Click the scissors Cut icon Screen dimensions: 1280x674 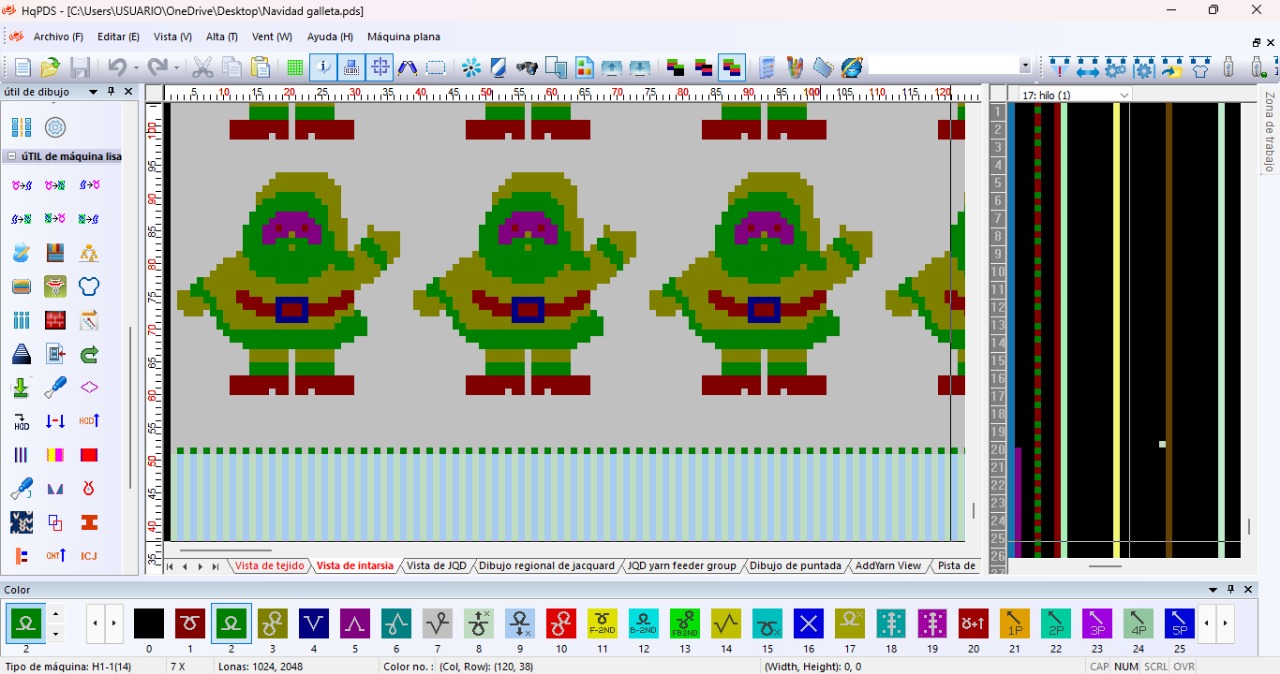[203, 68]
